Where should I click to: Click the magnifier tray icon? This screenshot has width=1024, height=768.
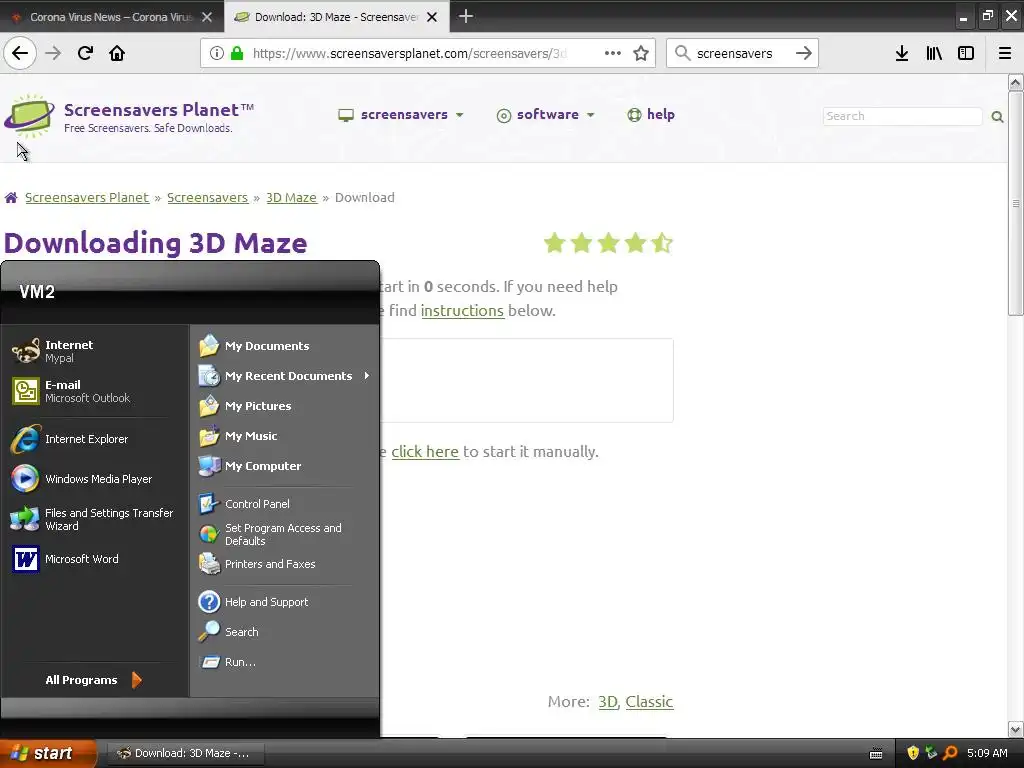click(x=950, y=753)
